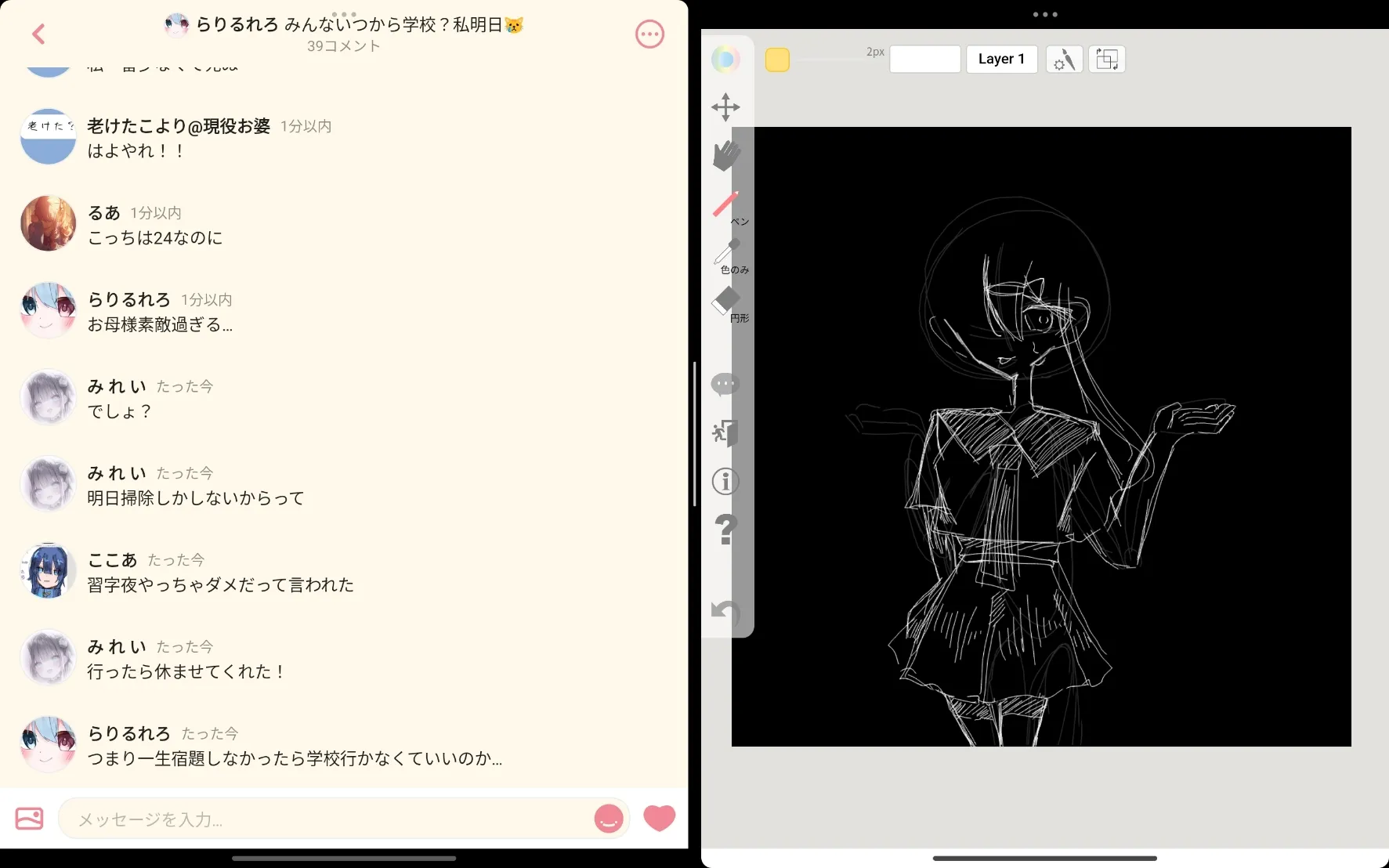Open the Layer 1 selector
Viewport: 1389px width, 868px height.
[x=1002, y=59]
